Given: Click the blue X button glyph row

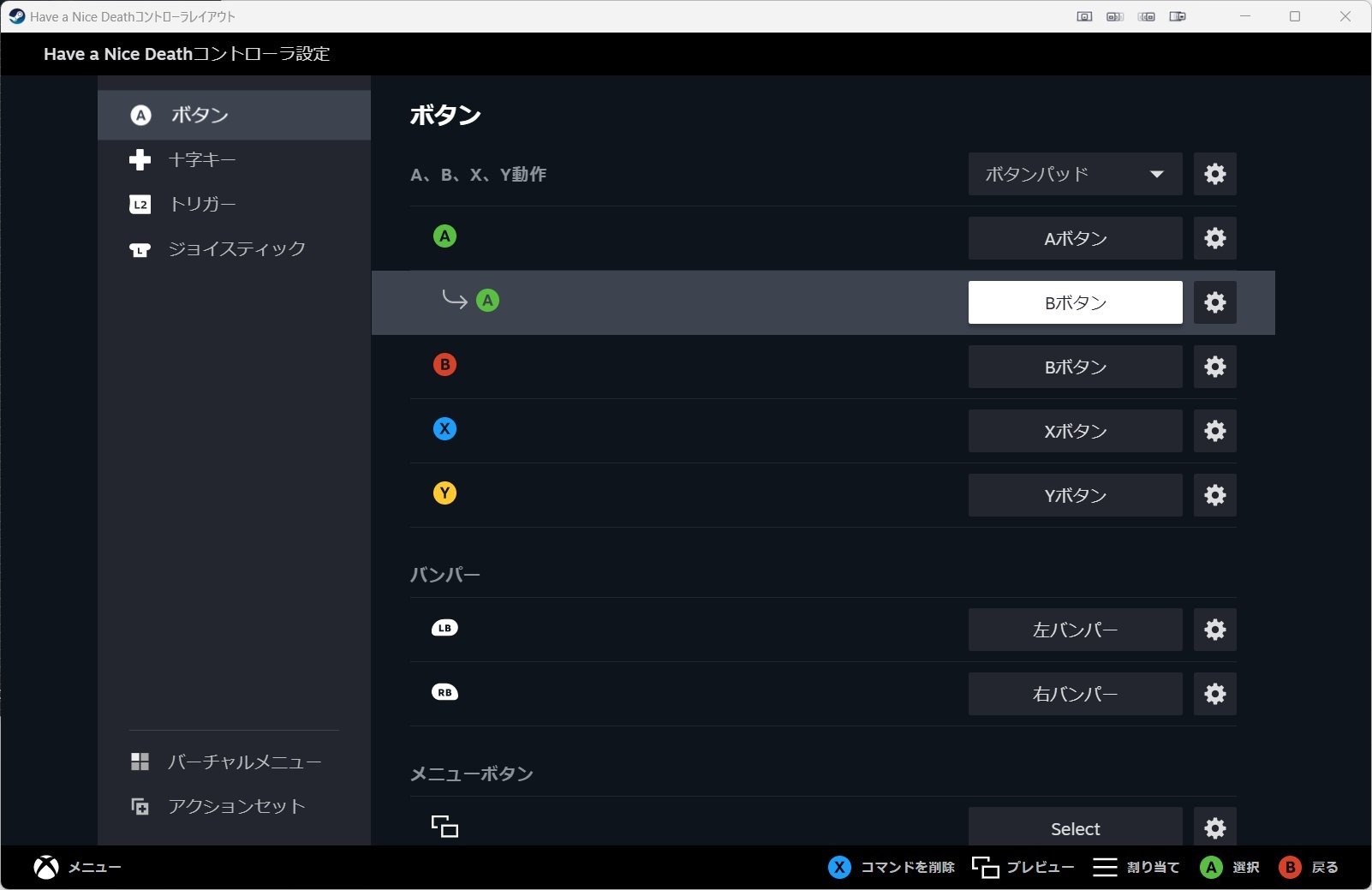Looking at the screenshot, I should pyautogui.click(x=444, y=429).
